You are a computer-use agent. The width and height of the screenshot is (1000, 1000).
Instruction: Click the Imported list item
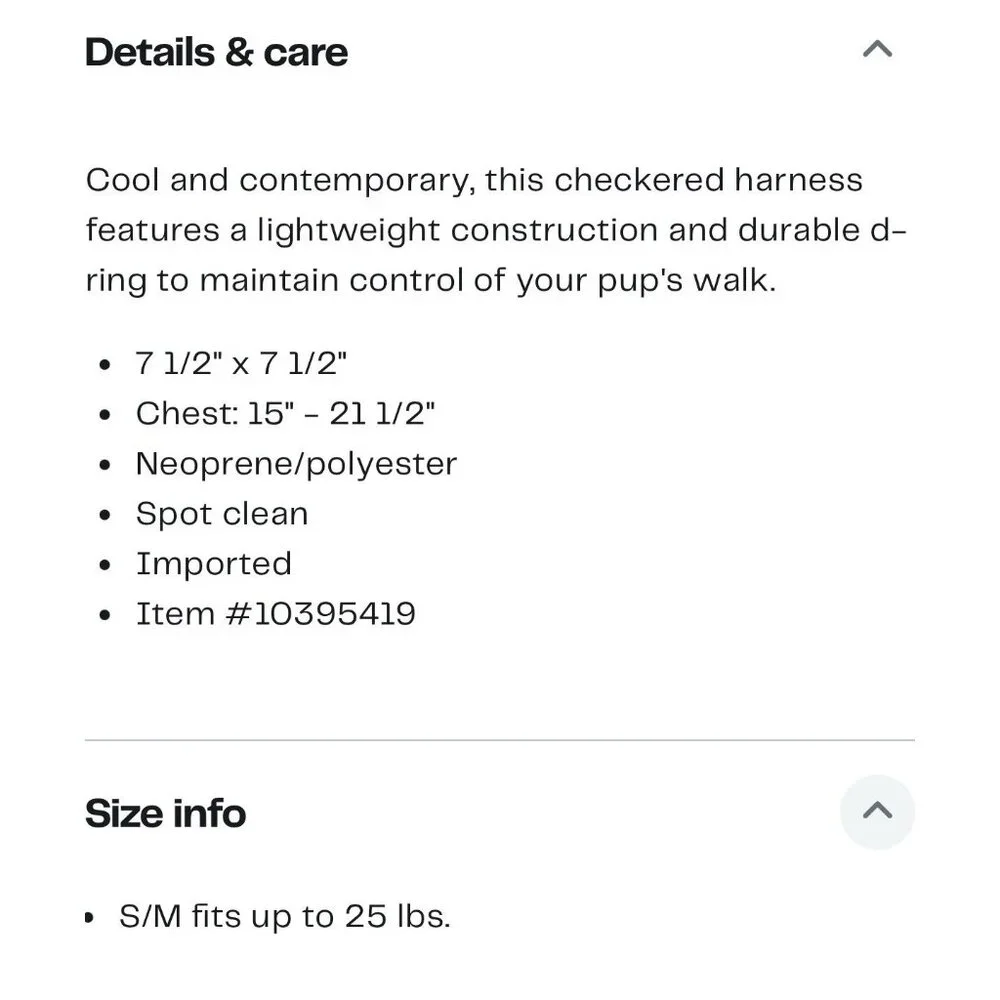214,564
